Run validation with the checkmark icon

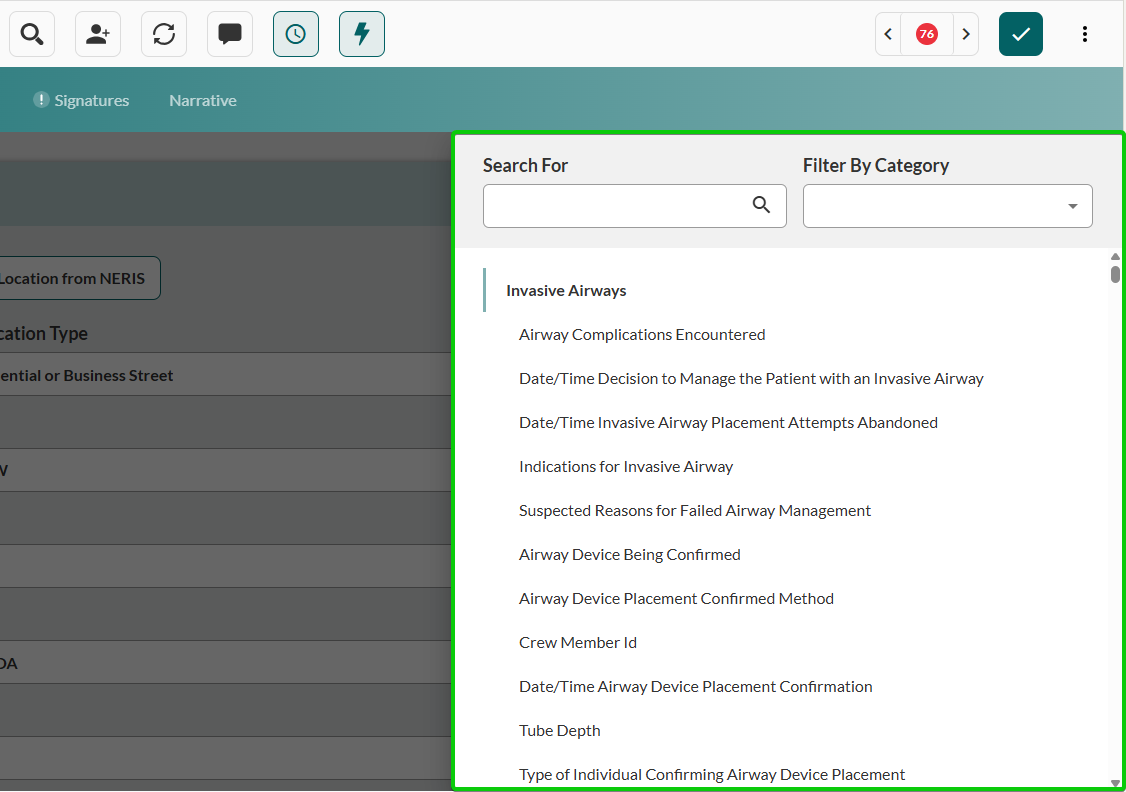[x=1020, y=33]
